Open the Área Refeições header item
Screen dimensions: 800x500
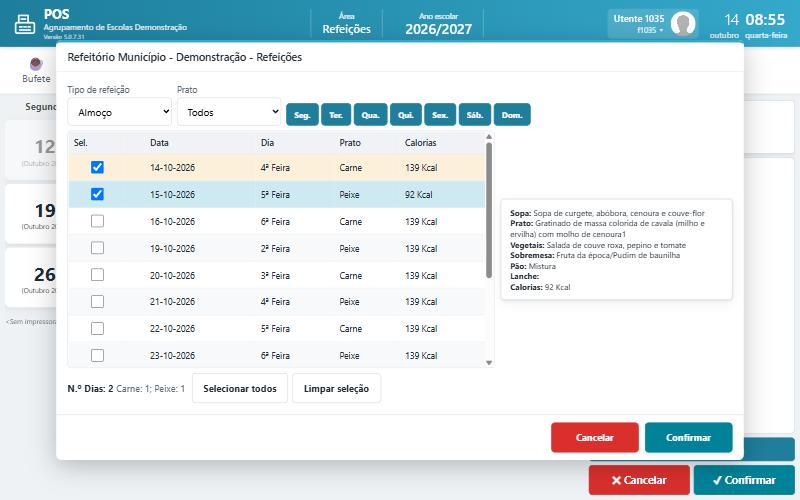[x=346, y=23]
